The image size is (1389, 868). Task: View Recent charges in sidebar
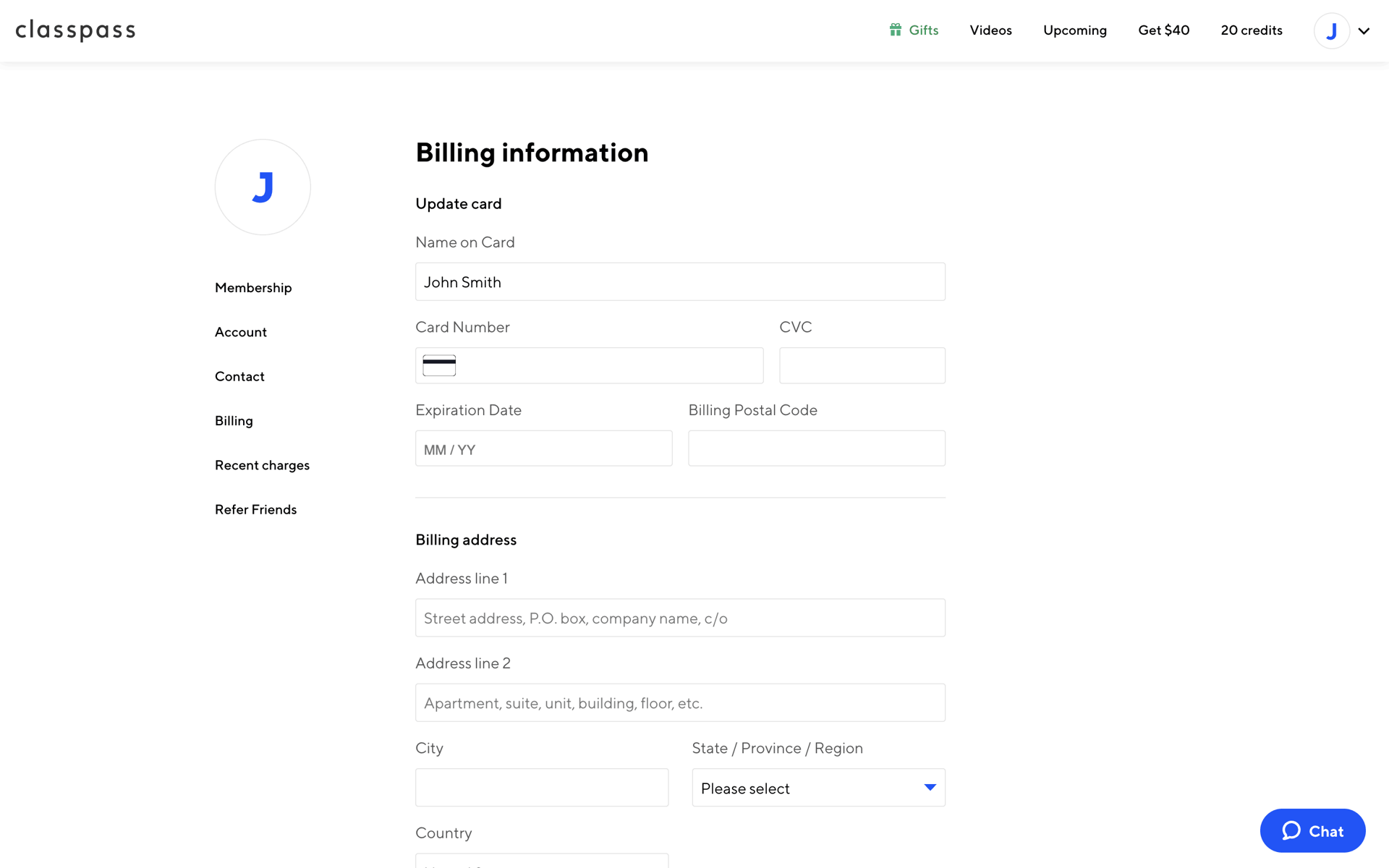point(262,465)
